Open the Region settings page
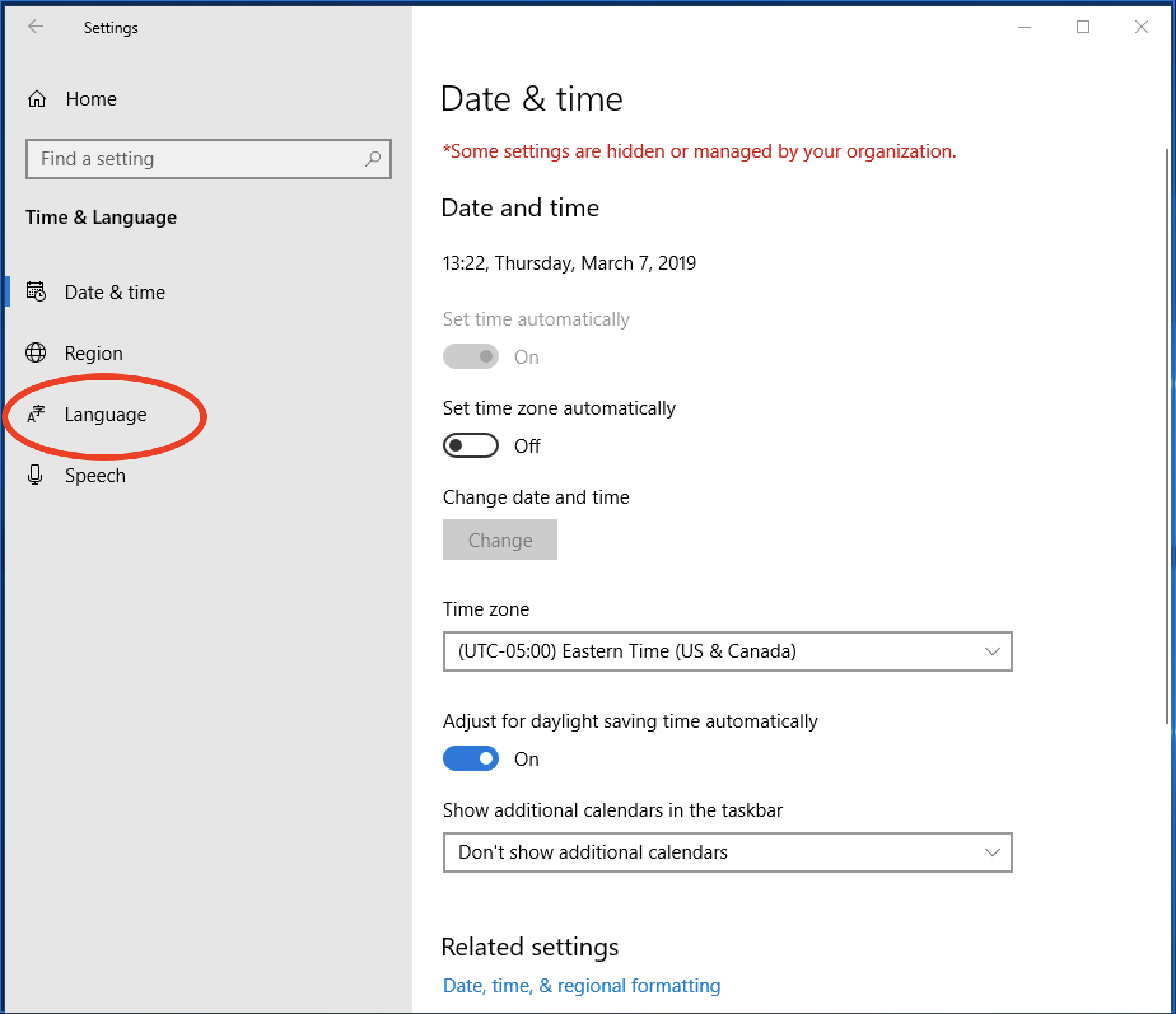The width and height of the screenshot is (1176, 1014). (x=94, y=352)
